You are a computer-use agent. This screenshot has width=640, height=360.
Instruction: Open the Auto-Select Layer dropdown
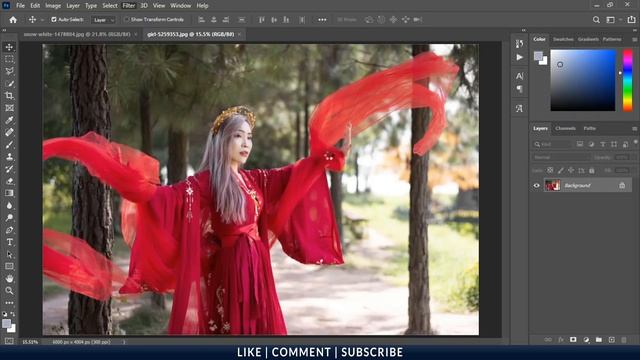104,20
